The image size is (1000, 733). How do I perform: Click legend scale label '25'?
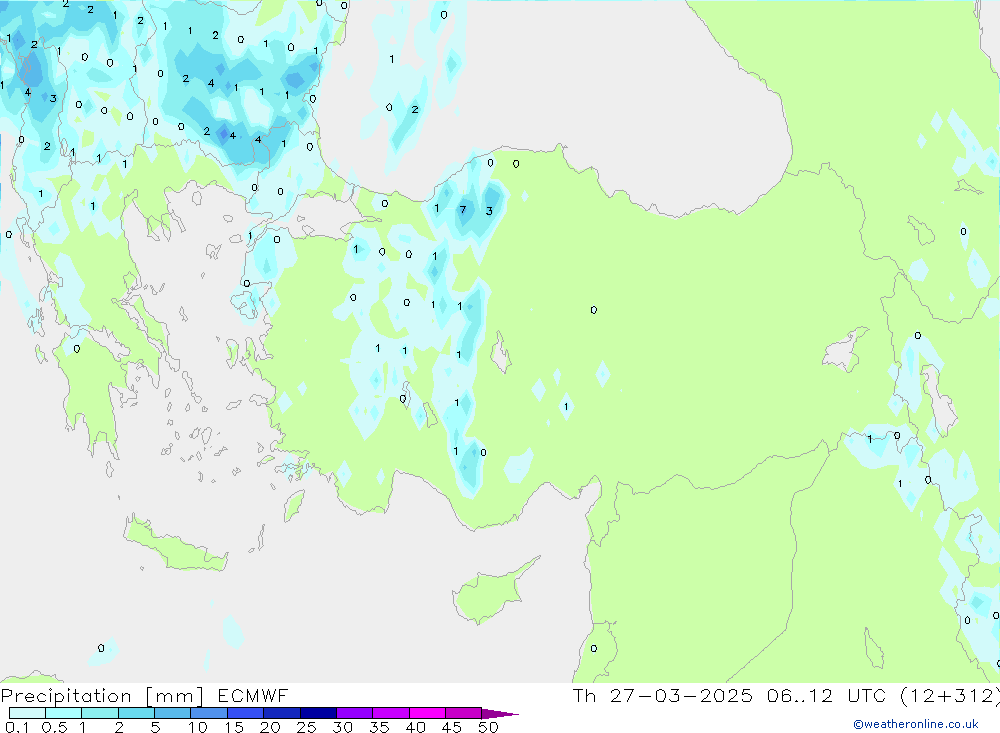pos(307,727)
